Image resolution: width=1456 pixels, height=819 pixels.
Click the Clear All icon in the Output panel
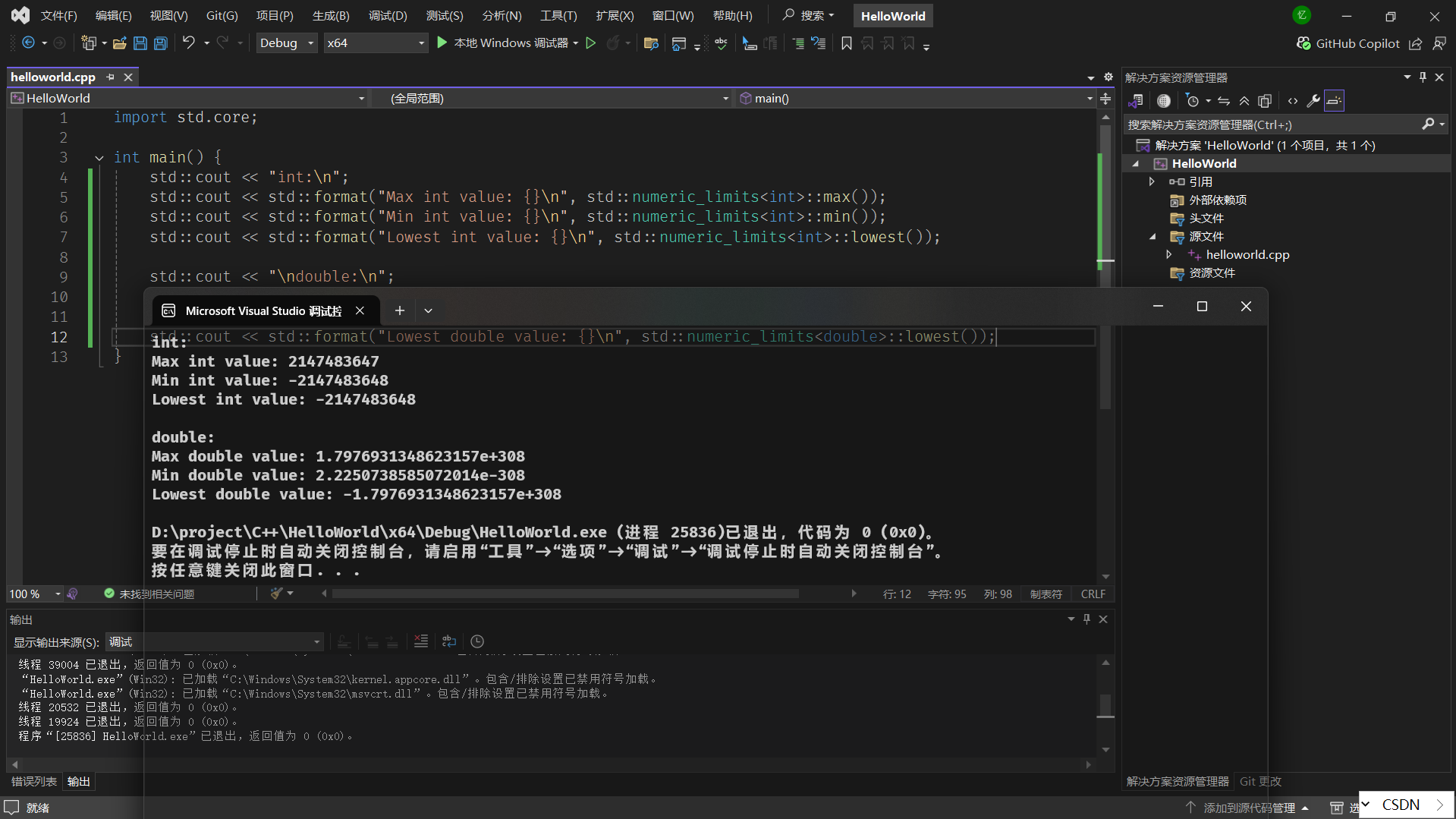pos(421,641)
